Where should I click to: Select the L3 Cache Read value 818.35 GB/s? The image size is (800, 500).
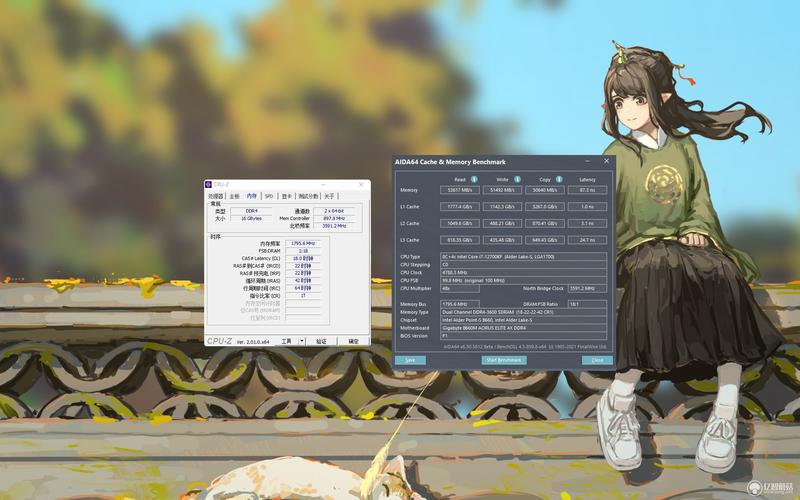click(x=460, y=240)
